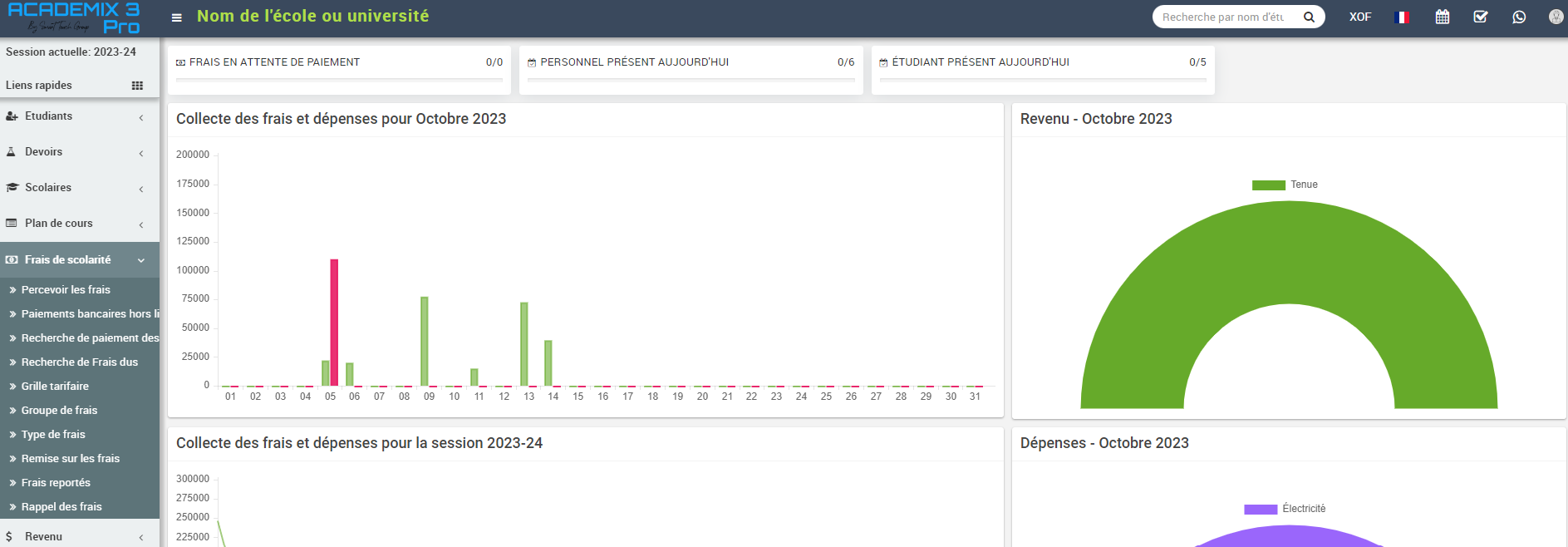Image resolution: width=1568 pixels, height=547 pixels.
Task: Collapse the Frais de scolarité chevron
Action: [141, 260]
